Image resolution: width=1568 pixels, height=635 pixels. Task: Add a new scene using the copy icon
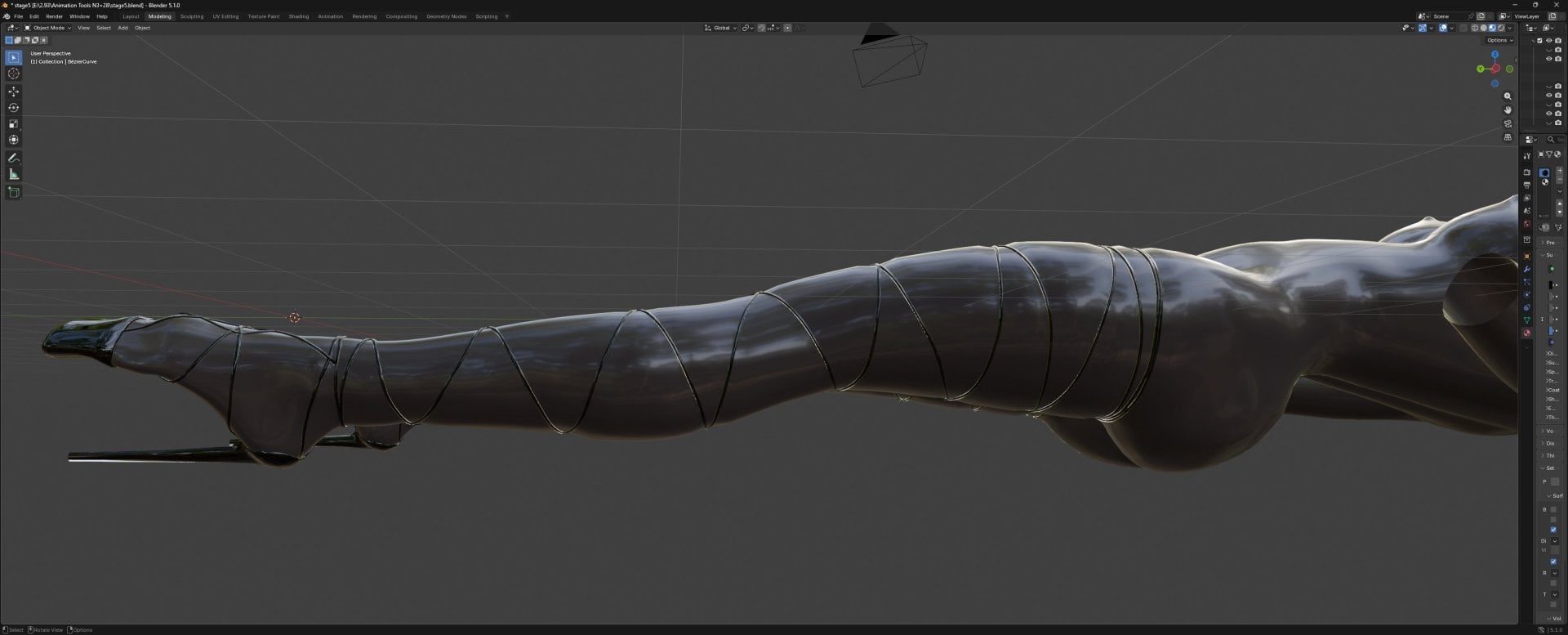point(1481,16)
